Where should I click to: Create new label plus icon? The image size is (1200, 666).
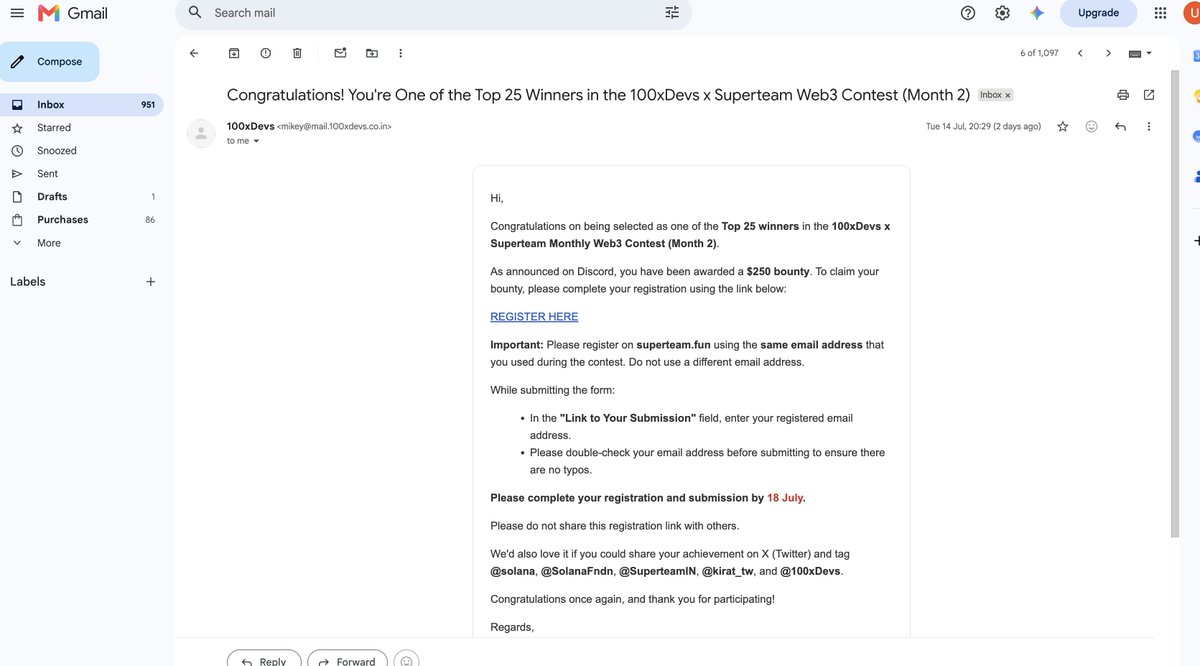150,282
